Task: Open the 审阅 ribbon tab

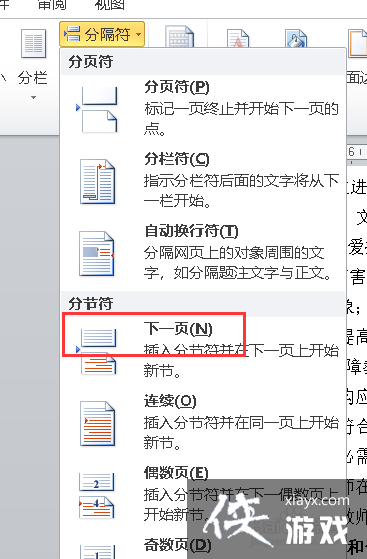Action: pos(52,5)
